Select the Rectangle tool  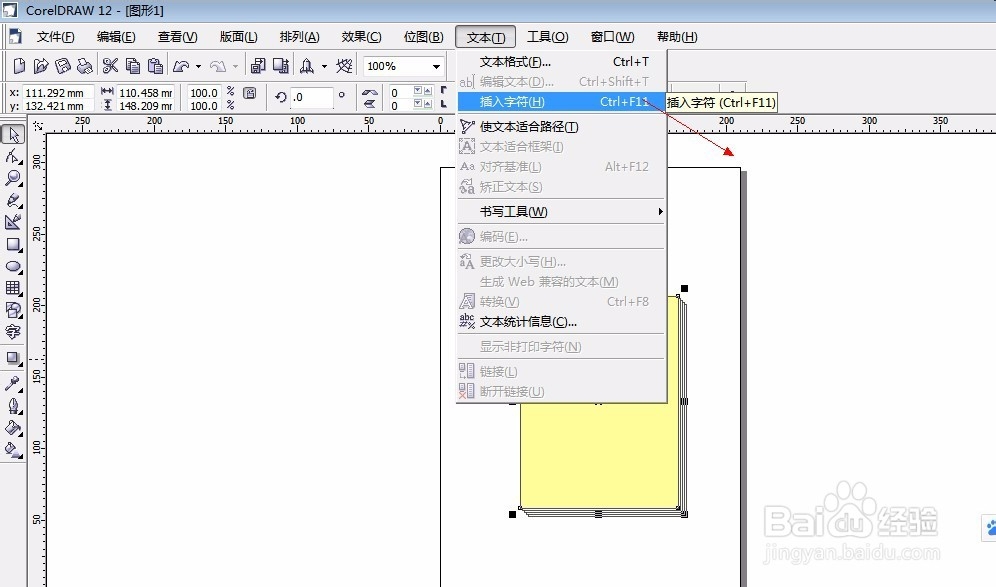click(13, 245)
